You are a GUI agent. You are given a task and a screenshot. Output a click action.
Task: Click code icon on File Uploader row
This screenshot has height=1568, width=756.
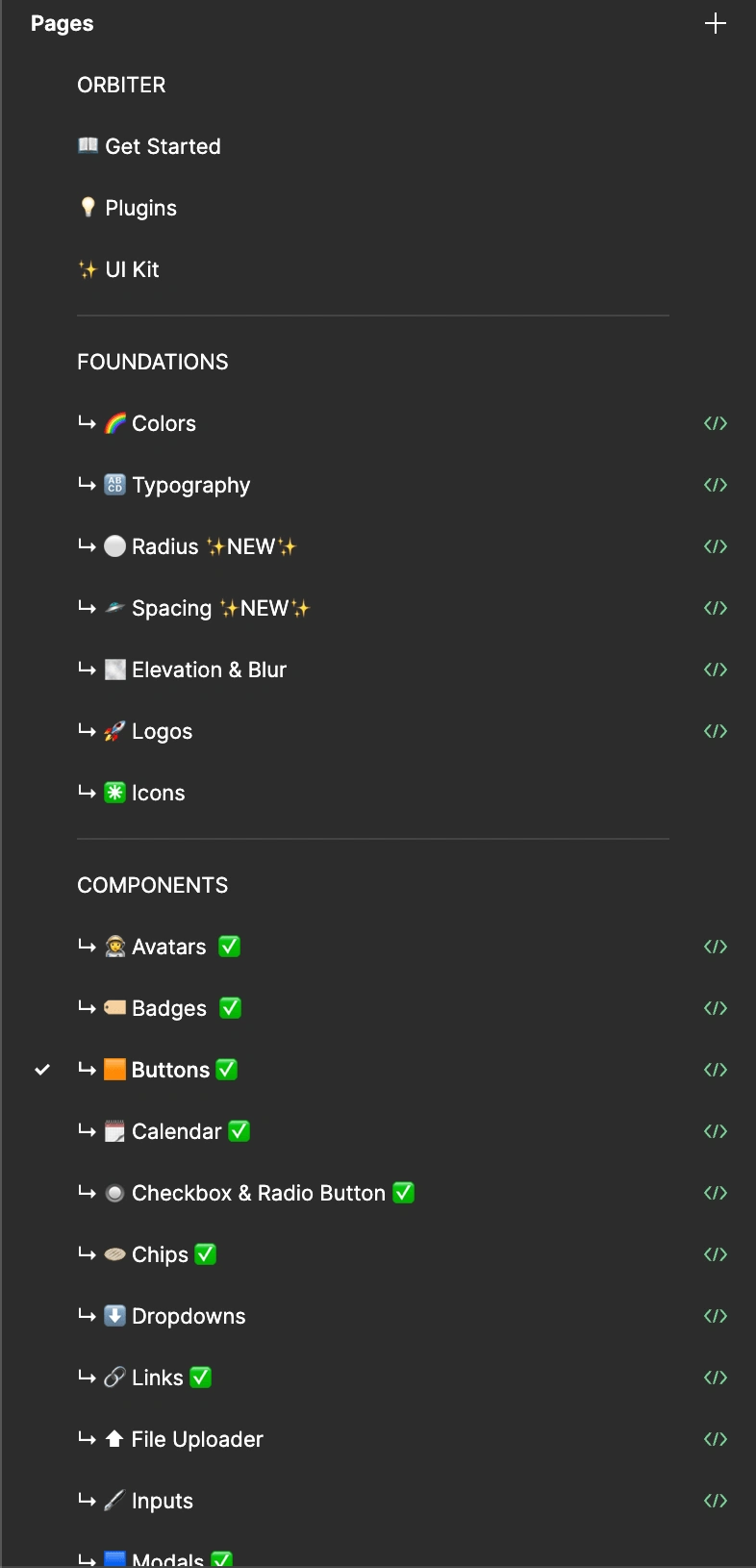(x=715, y=1439)
